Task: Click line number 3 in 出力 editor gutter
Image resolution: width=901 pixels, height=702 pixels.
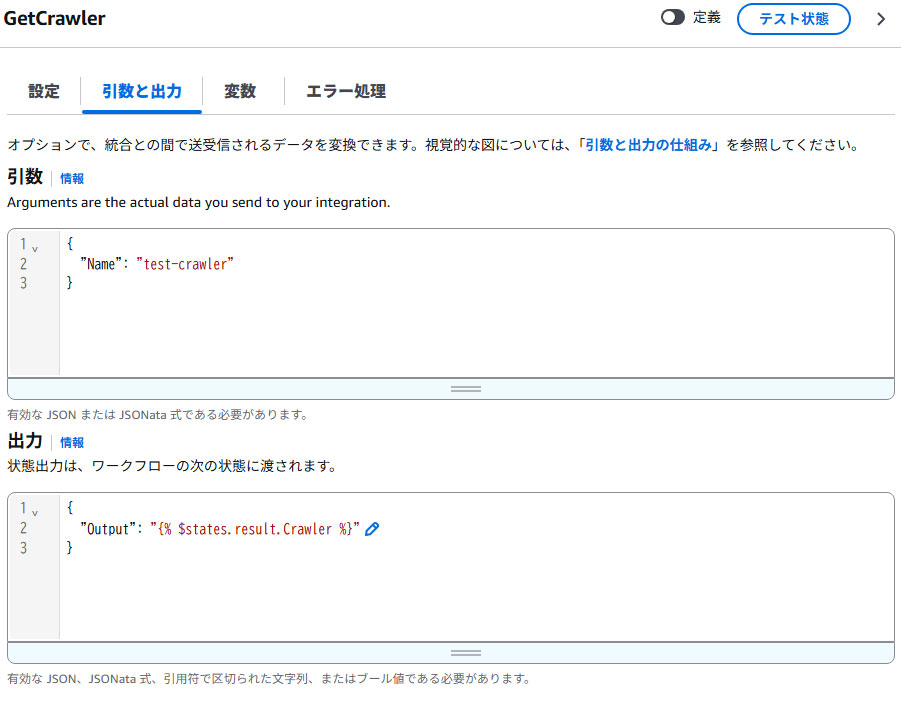Action: click(x=24, y=548)
